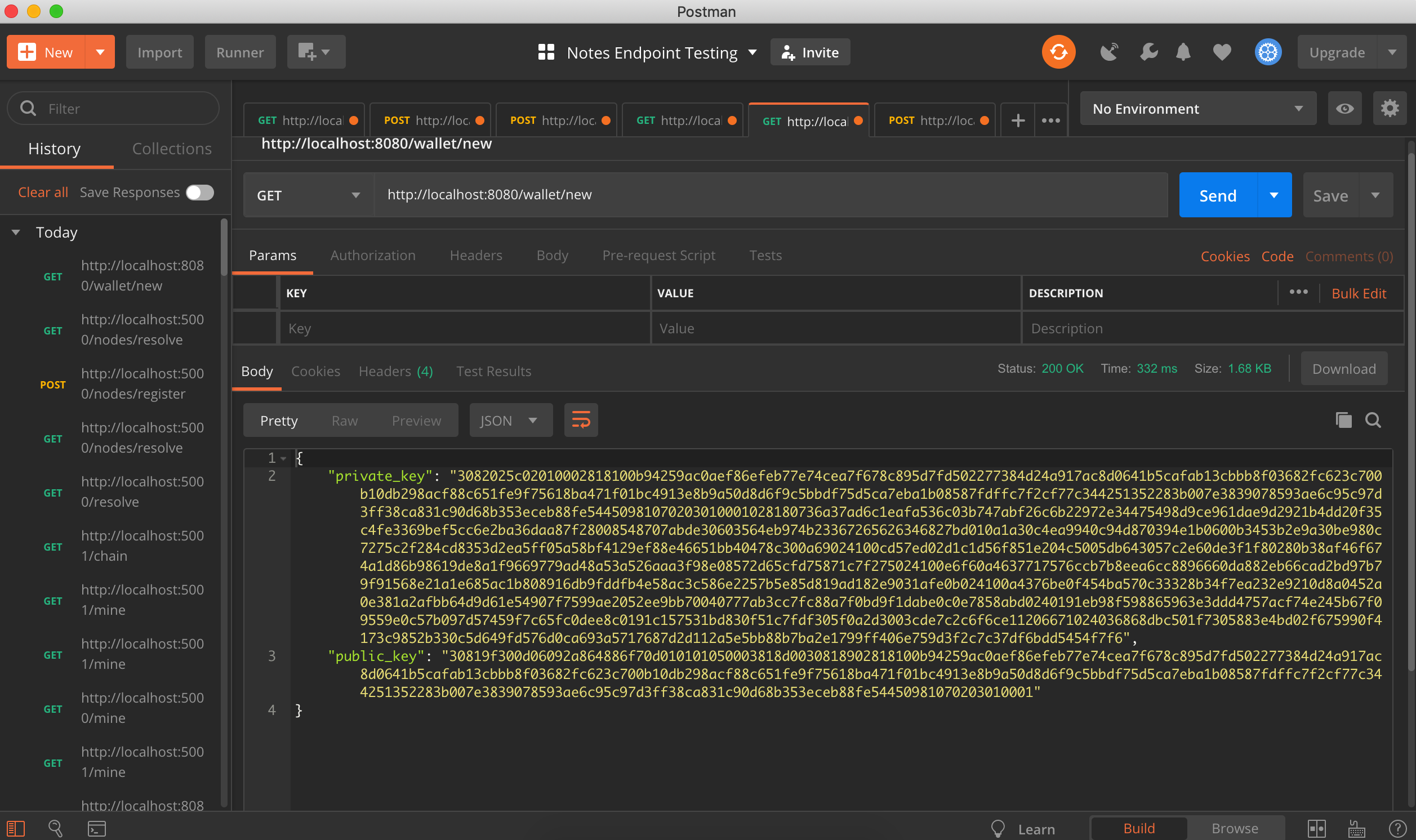Click the workspace grid icon

point(546,52)
